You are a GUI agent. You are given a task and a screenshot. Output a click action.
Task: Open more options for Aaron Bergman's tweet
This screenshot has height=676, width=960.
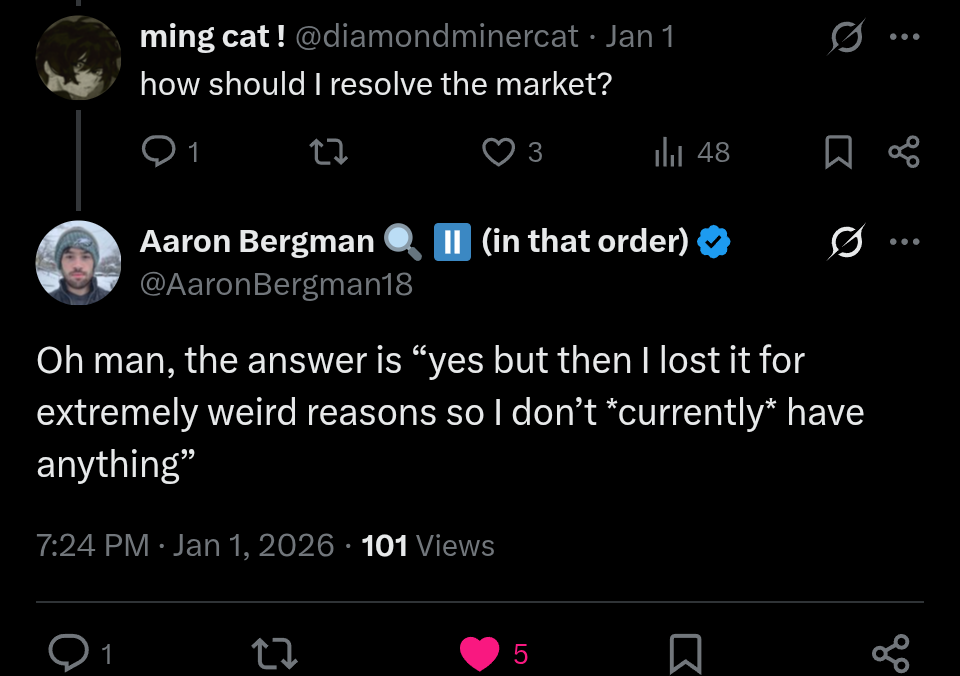pyautogui.click(x=903, y=243)
